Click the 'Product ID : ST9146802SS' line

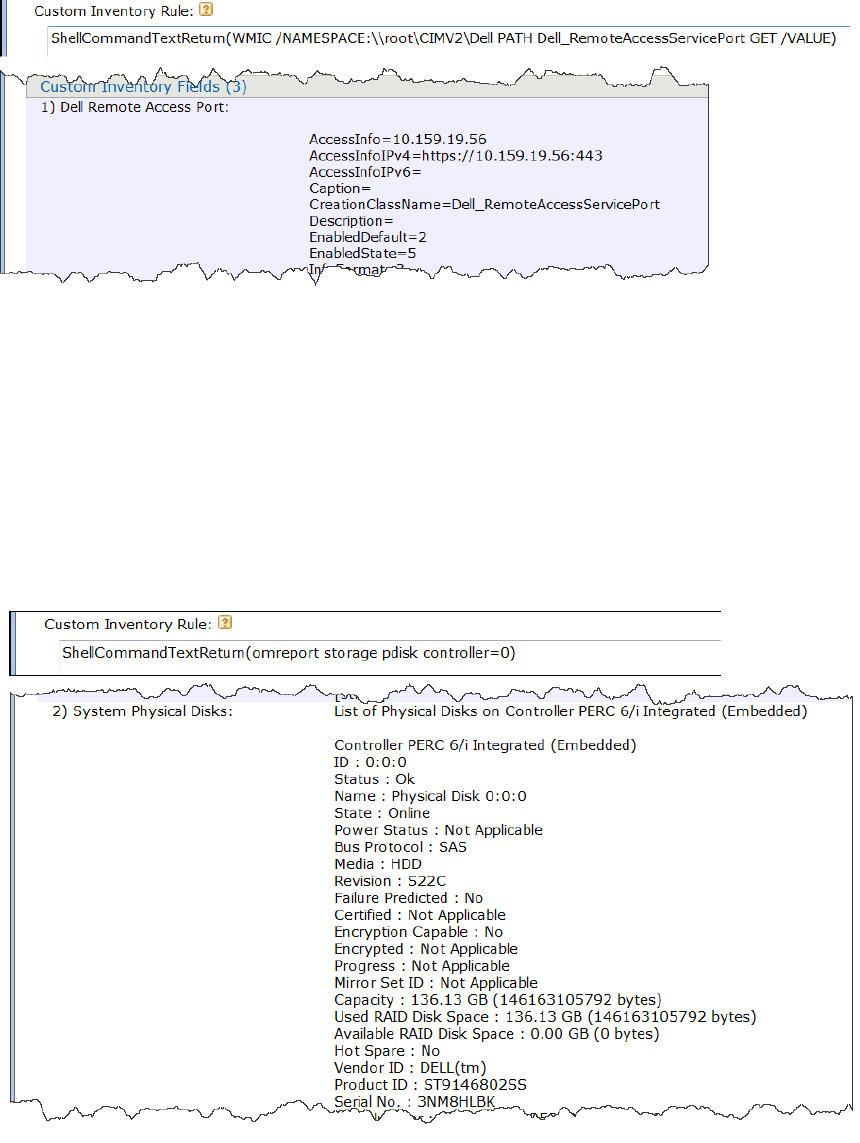[x=430, y=1085]
